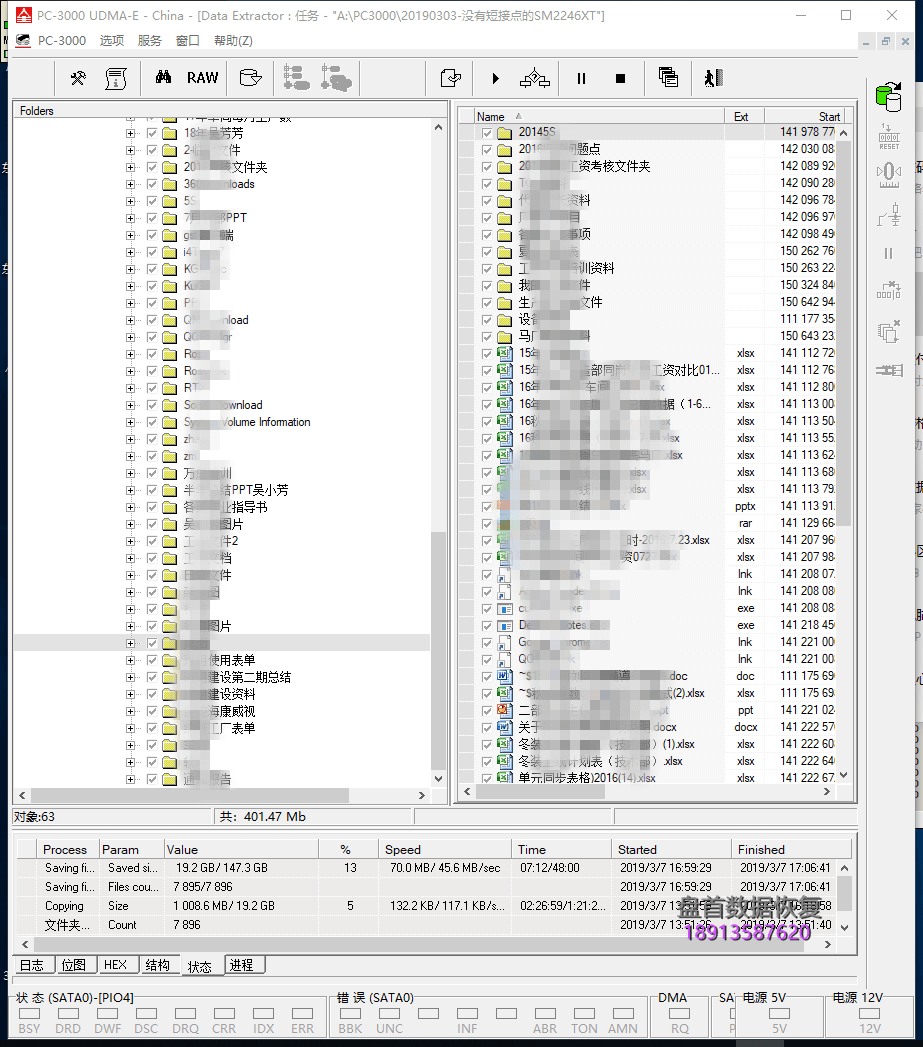Stop the running task with stop button
The image size is (923, 1047).
click(620, 79)
